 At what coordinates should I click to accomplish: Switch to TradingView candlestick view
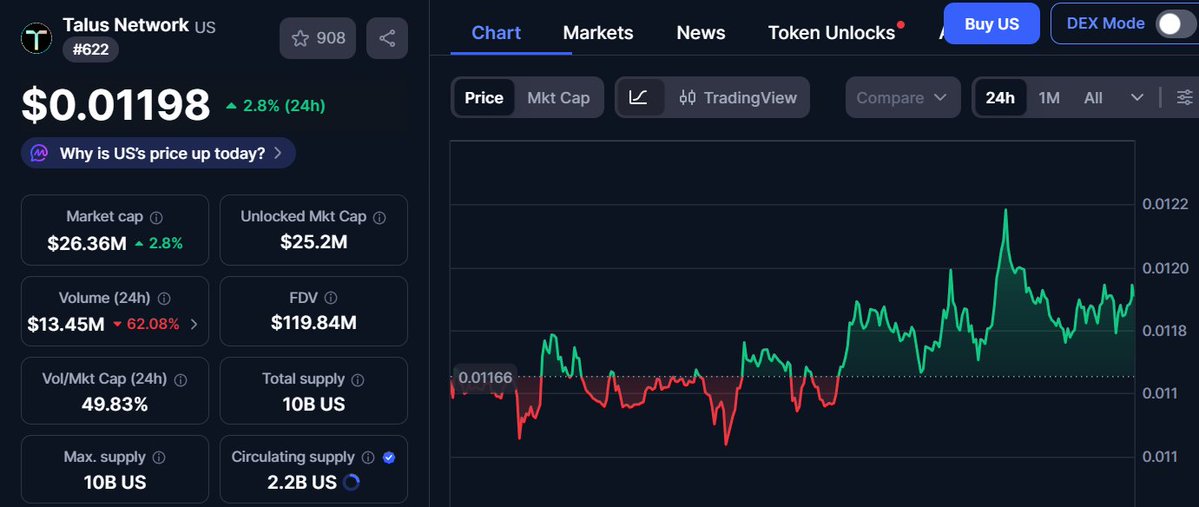pos(738,98)
